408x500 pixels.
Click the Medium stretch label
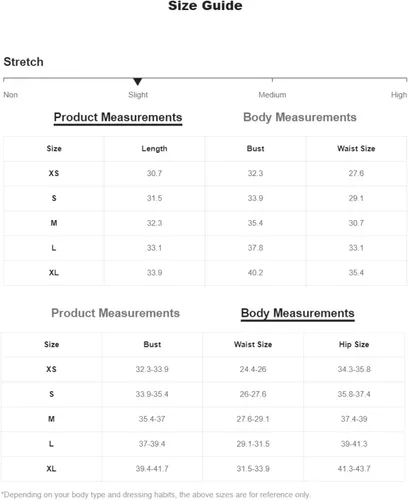pyautogui.click(x=272, y=95)
